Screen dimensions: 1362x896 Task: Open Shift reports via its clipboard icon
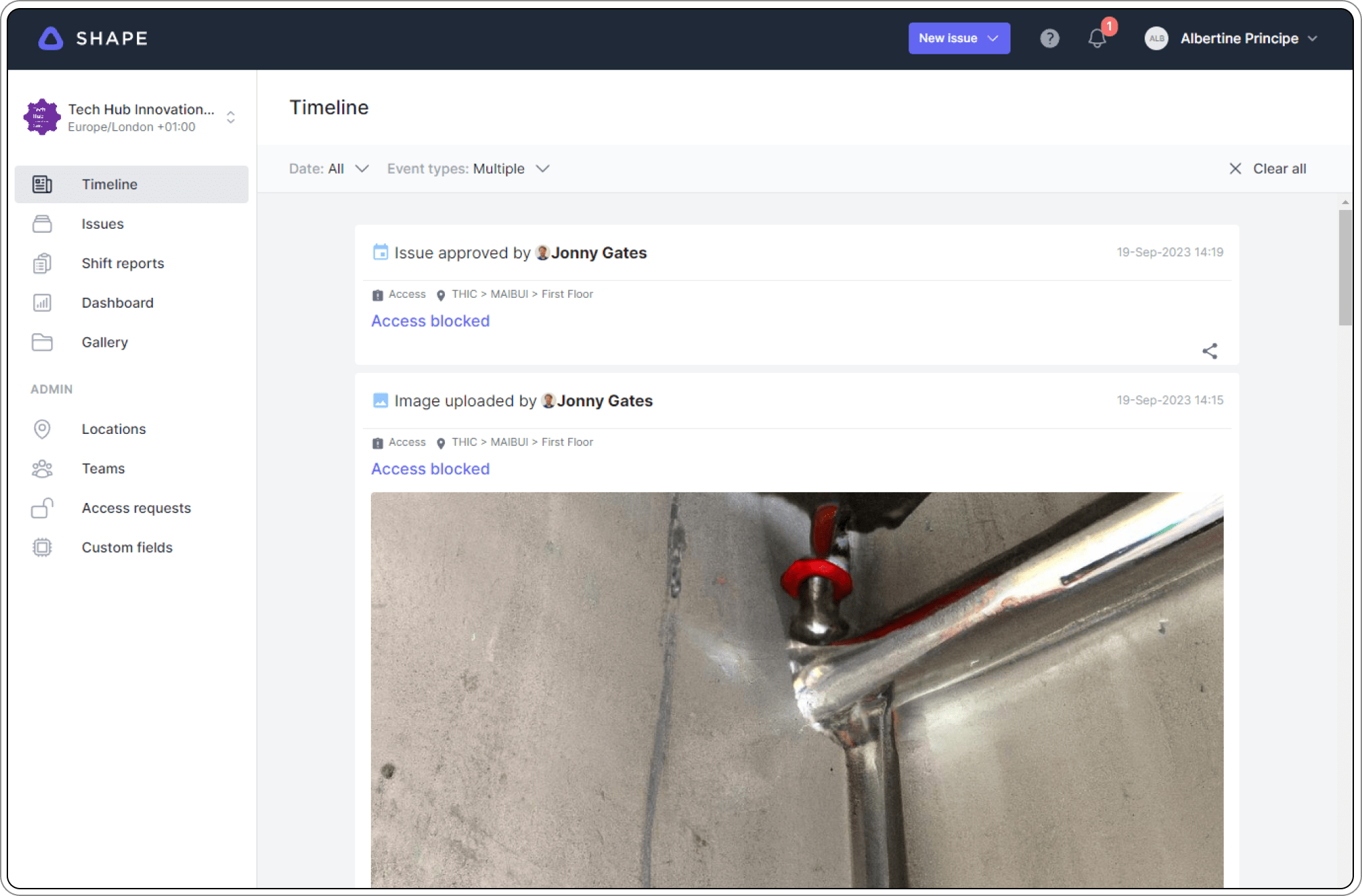coord(42,263)
